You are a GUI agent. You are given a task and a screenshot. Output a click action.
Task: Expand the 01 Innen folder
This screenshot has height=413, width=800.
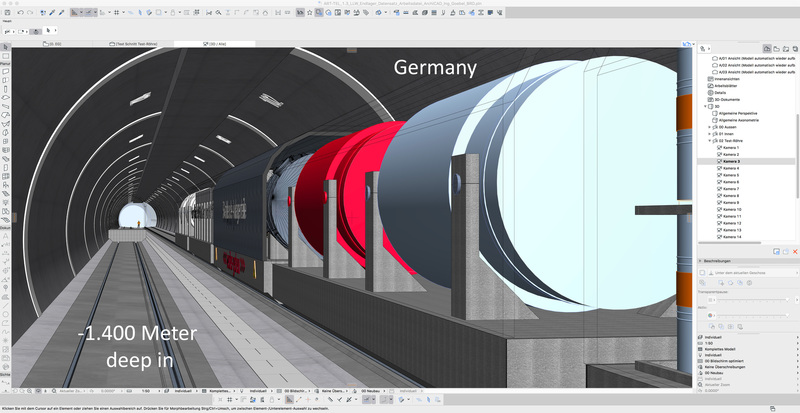click(709, 134)
